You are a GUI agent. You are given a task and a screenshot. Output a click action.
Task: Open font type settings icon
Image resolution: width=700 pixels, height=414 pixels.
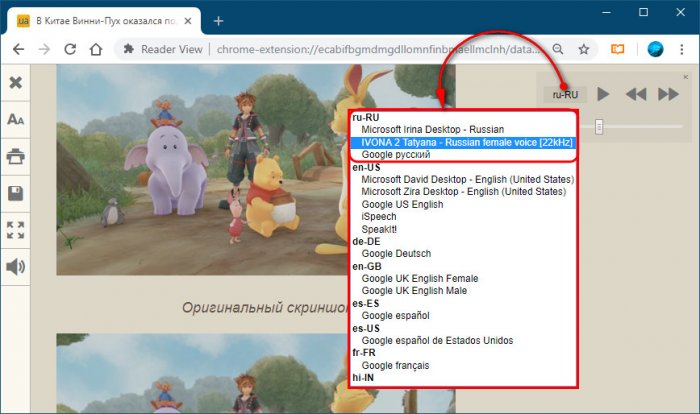[16, 120]
